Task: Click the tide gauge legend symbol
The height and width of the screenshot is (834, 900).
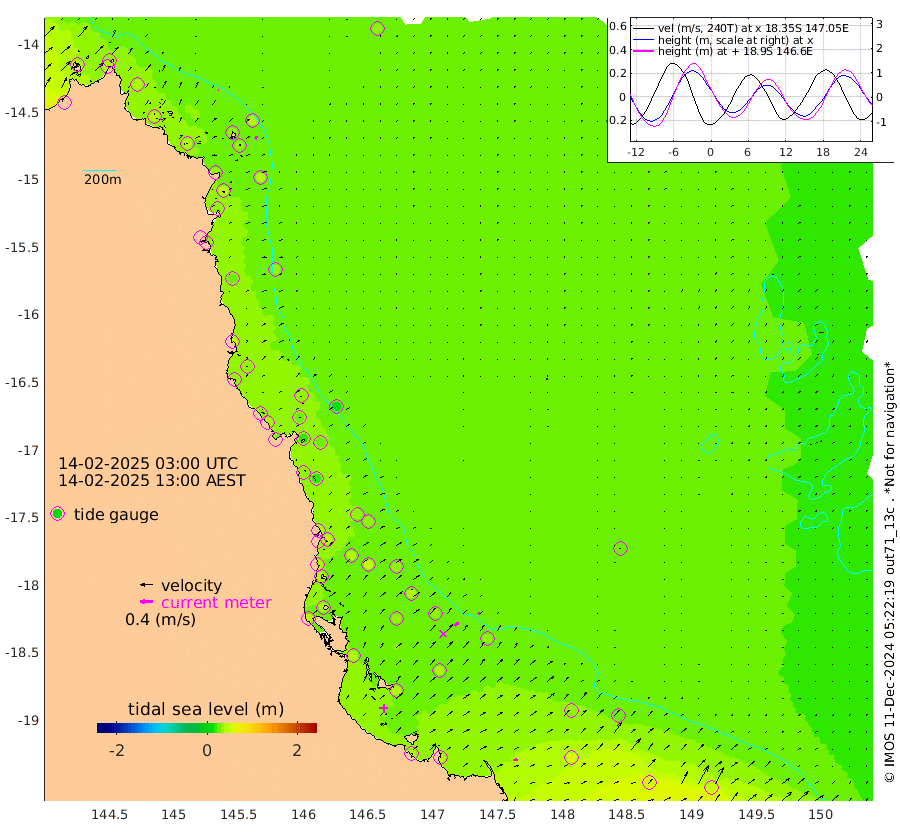Action: click(x=57, y=514)
